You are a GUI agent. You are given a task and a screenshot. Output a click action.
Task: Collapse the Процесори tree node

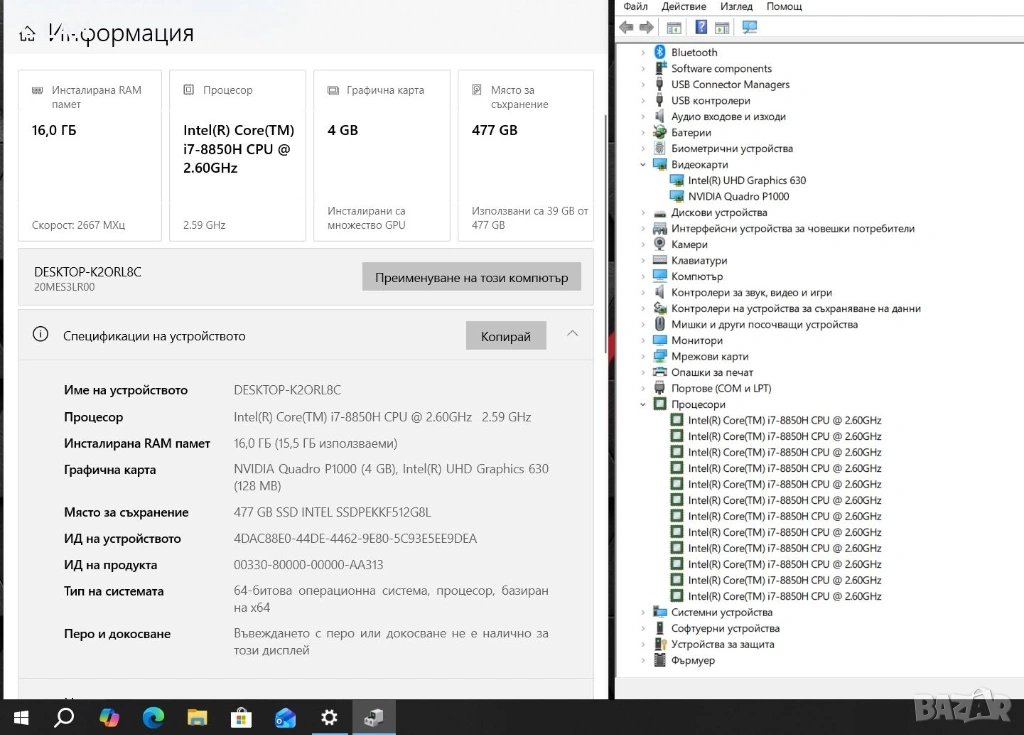pos(643,405)
